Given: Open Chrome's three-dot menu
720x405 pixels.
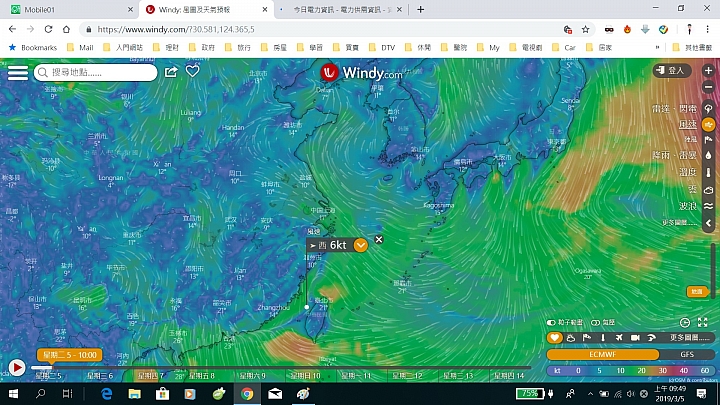Looking at the screenshot, I should pyautogui.click(x=708, y=29).
